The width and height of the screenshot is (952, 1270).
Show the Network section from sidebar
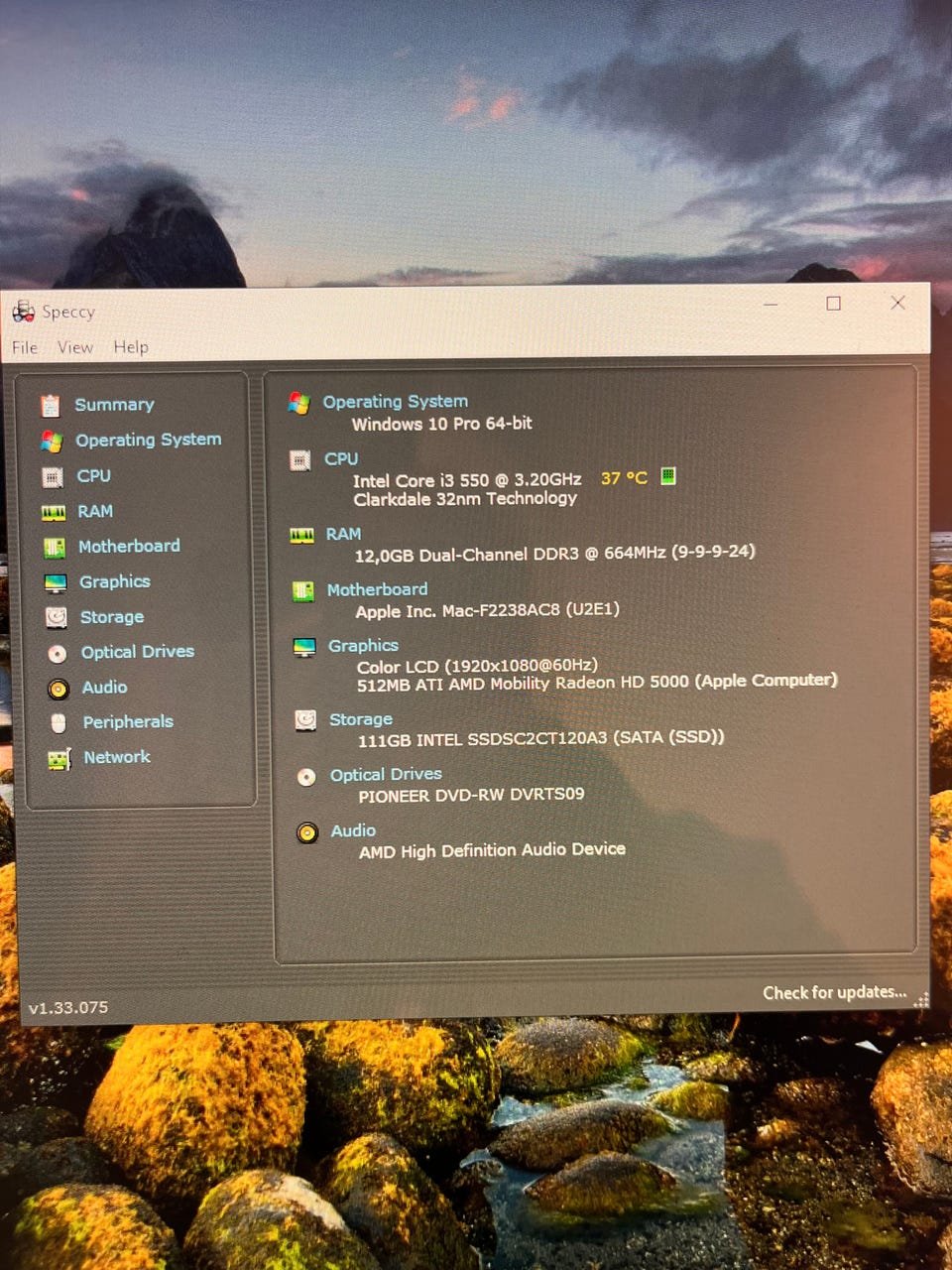(117, 757)
